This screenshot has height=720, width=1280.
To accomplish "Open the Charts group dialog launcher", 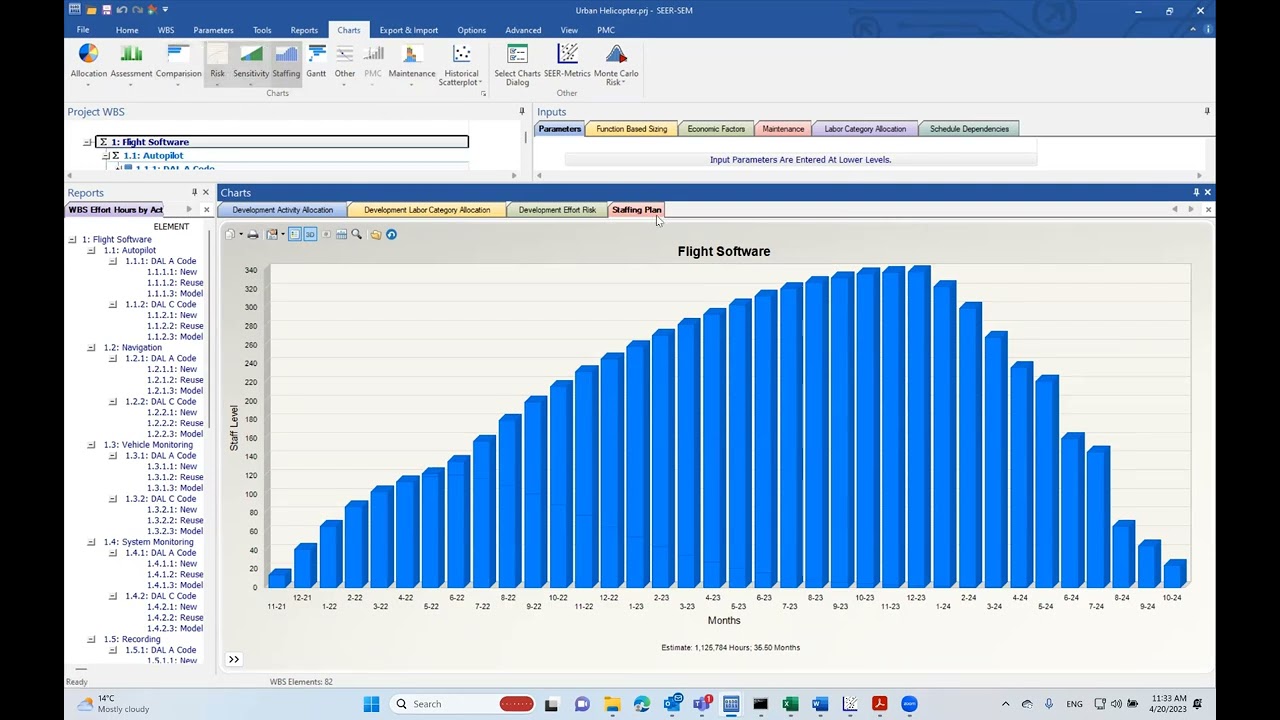I will [483, 94].
